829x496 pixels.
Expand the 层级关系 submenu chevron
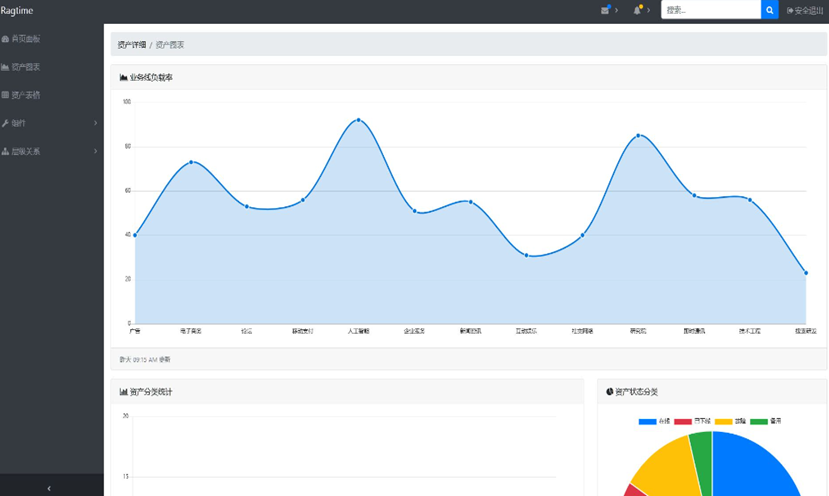(95, 151)
